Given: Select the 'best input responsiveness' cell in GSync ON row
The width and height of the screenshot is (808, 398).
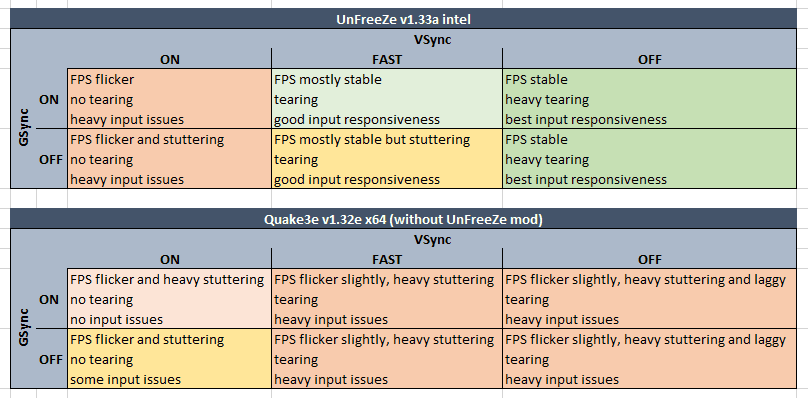Looking at the screenshot, I should [650, 99].
